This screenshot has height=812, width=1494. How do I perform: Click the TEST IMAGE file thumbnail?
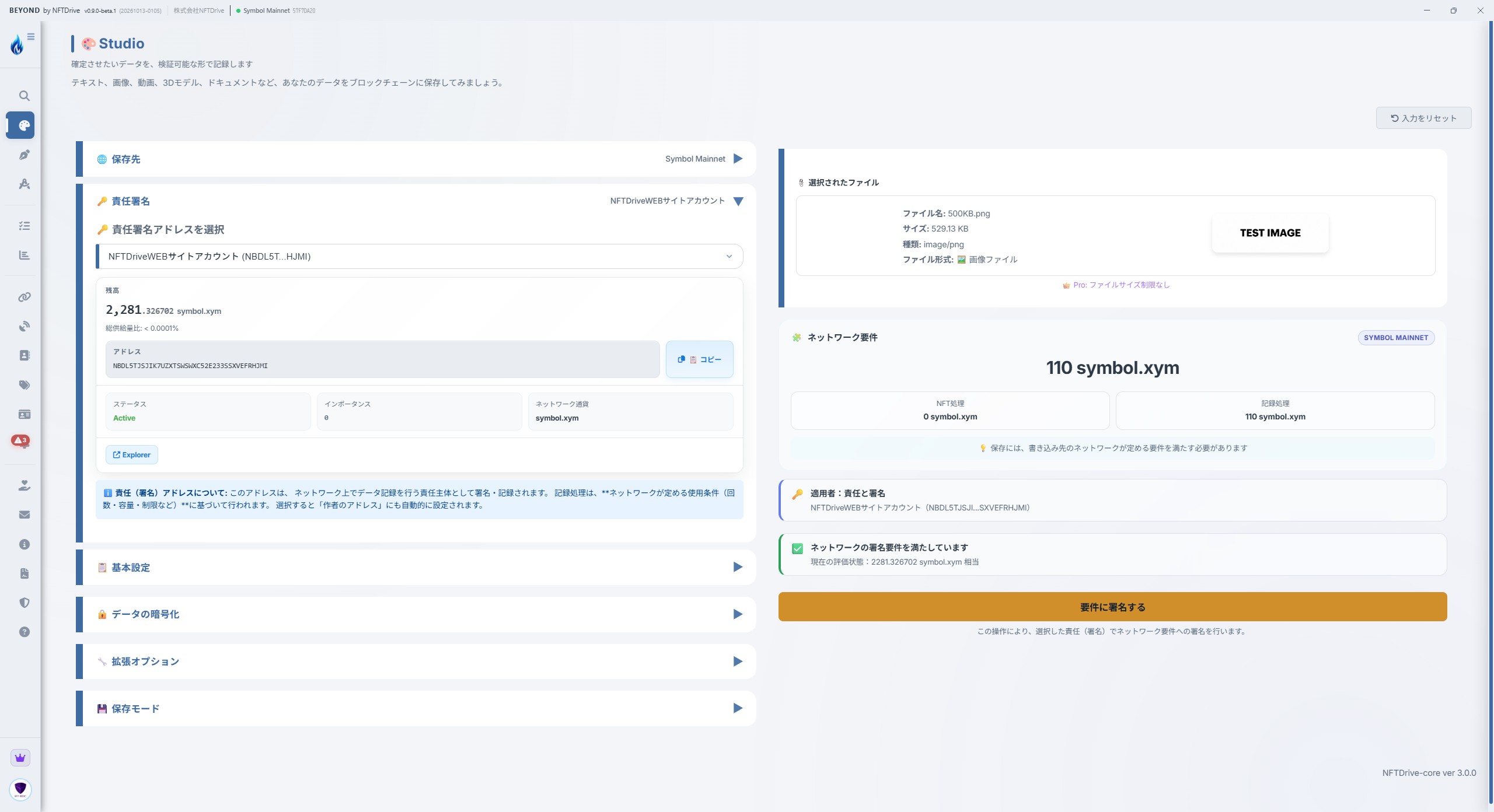pos(1270,233)
